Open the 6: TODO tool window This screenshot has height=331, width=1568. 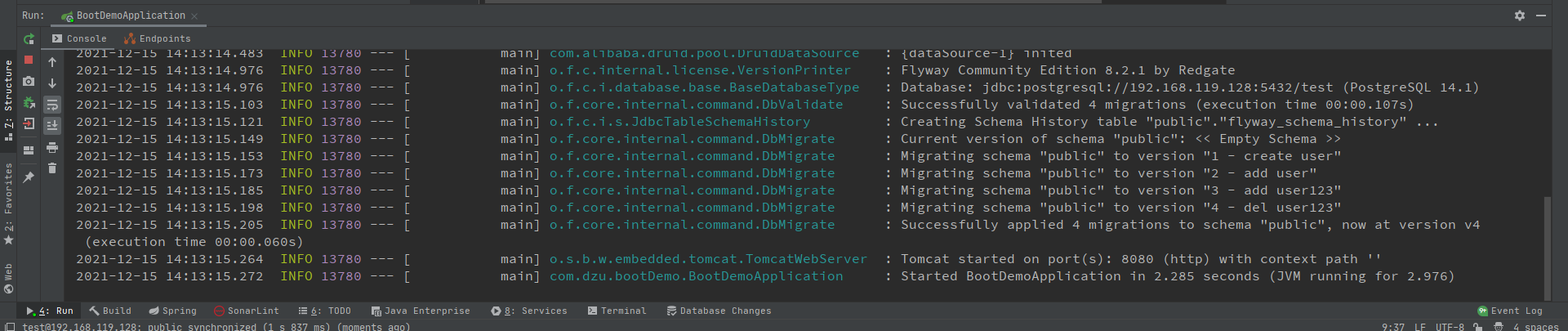click(324, 311)
